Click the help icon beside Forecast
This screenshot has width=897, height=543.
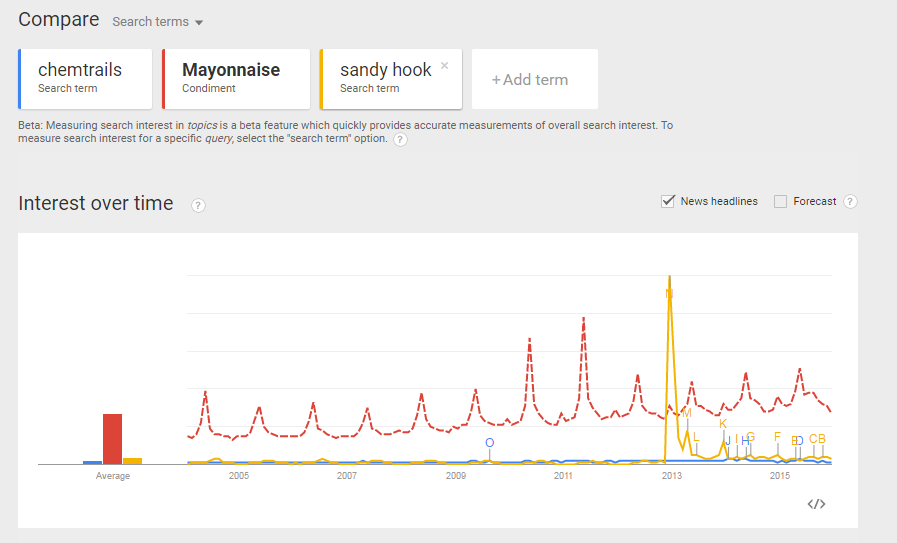850,202
